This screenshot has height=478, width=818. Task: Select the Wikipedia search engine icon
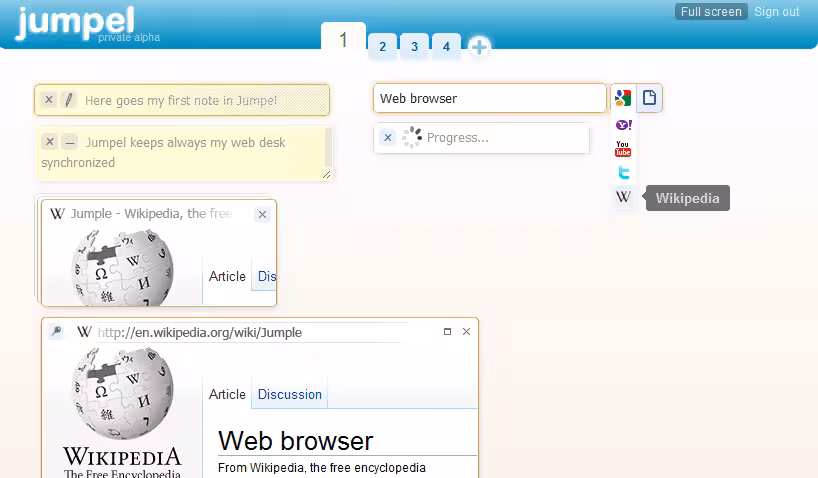pos(623,197)
